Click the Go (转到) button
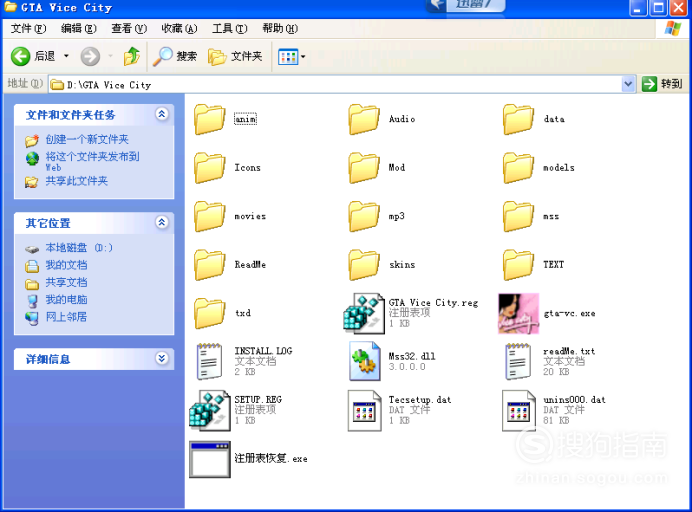The image size is (692, 512). tap(662, 84)
